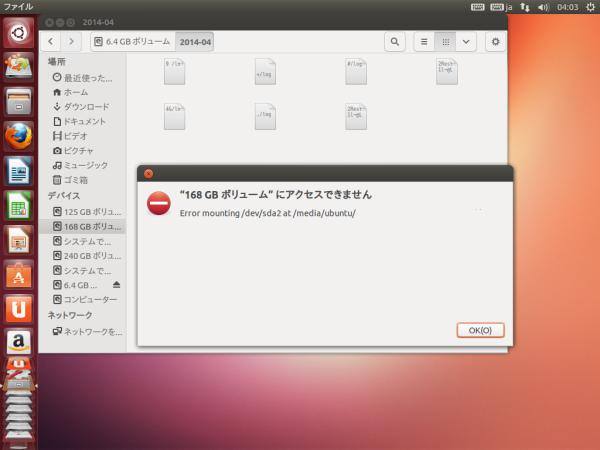Select the 2014-04 path segment
Image resolution: width=600 pixels, height=450 pixels.
[x=195, y=42]
